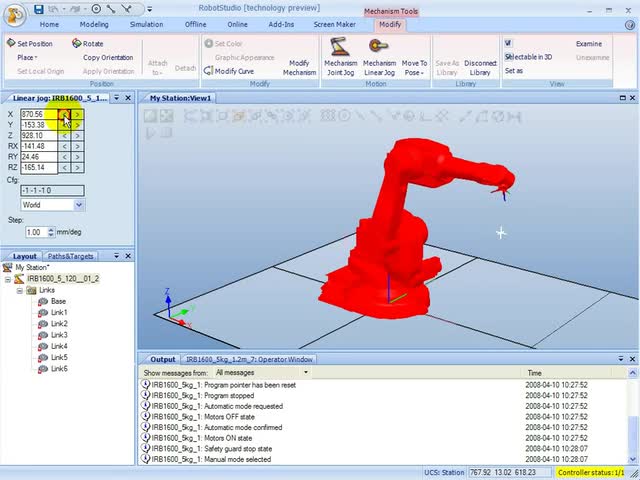Viewport: 640px width, 480px height.
Task: Click the Help icon at ribbon right
Action: [629, 24]
